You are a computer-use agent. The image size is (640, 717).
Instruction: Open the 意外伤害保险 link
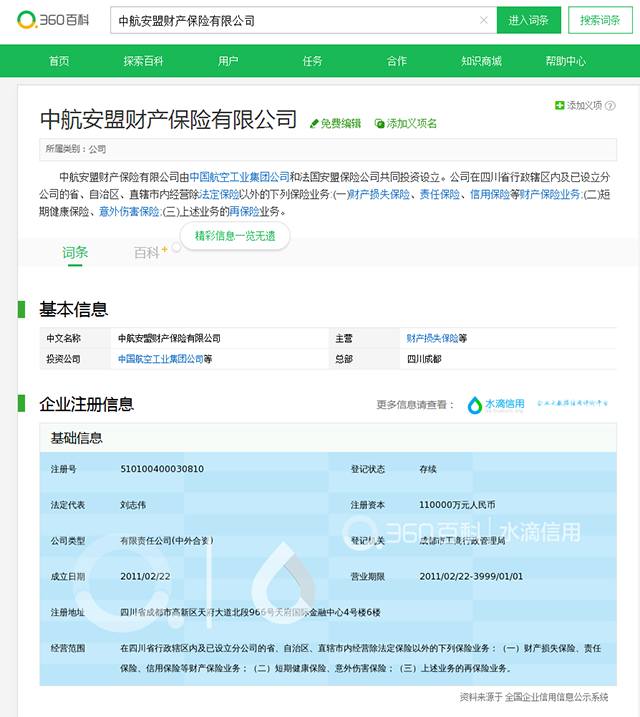coord(129,211)
